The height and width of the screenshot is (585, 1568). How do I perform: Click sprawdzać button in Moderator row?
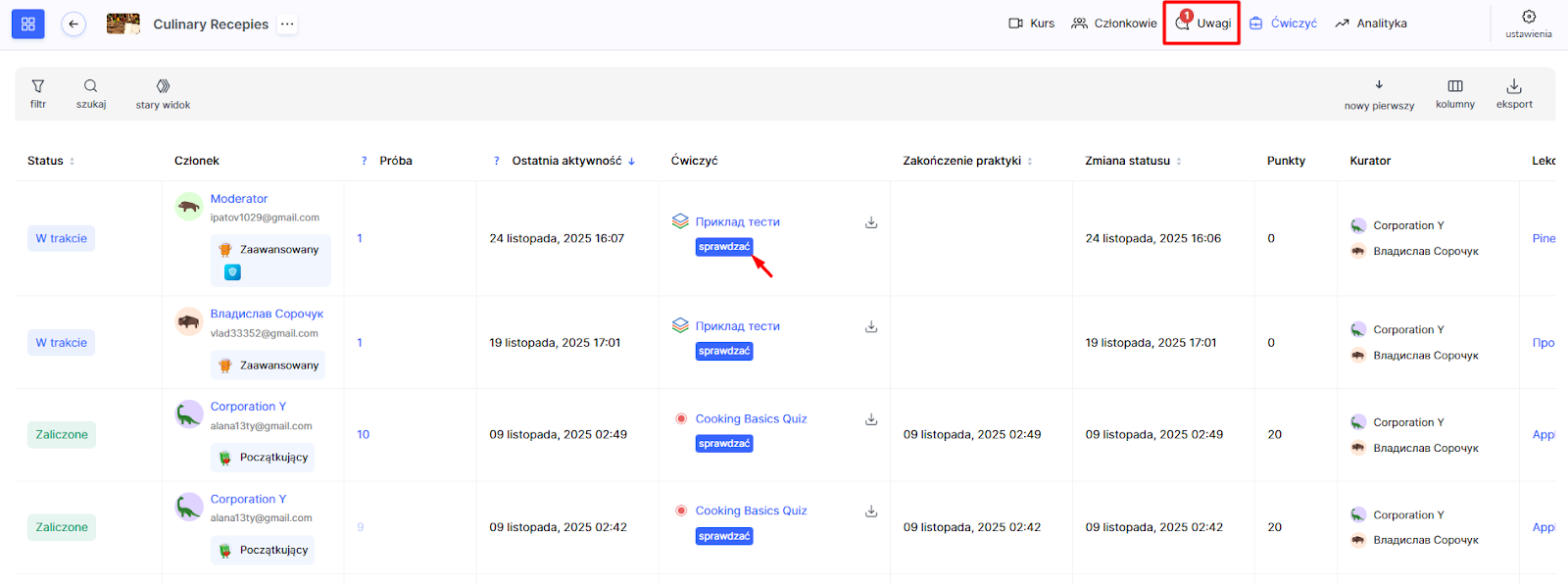point(724,247)
